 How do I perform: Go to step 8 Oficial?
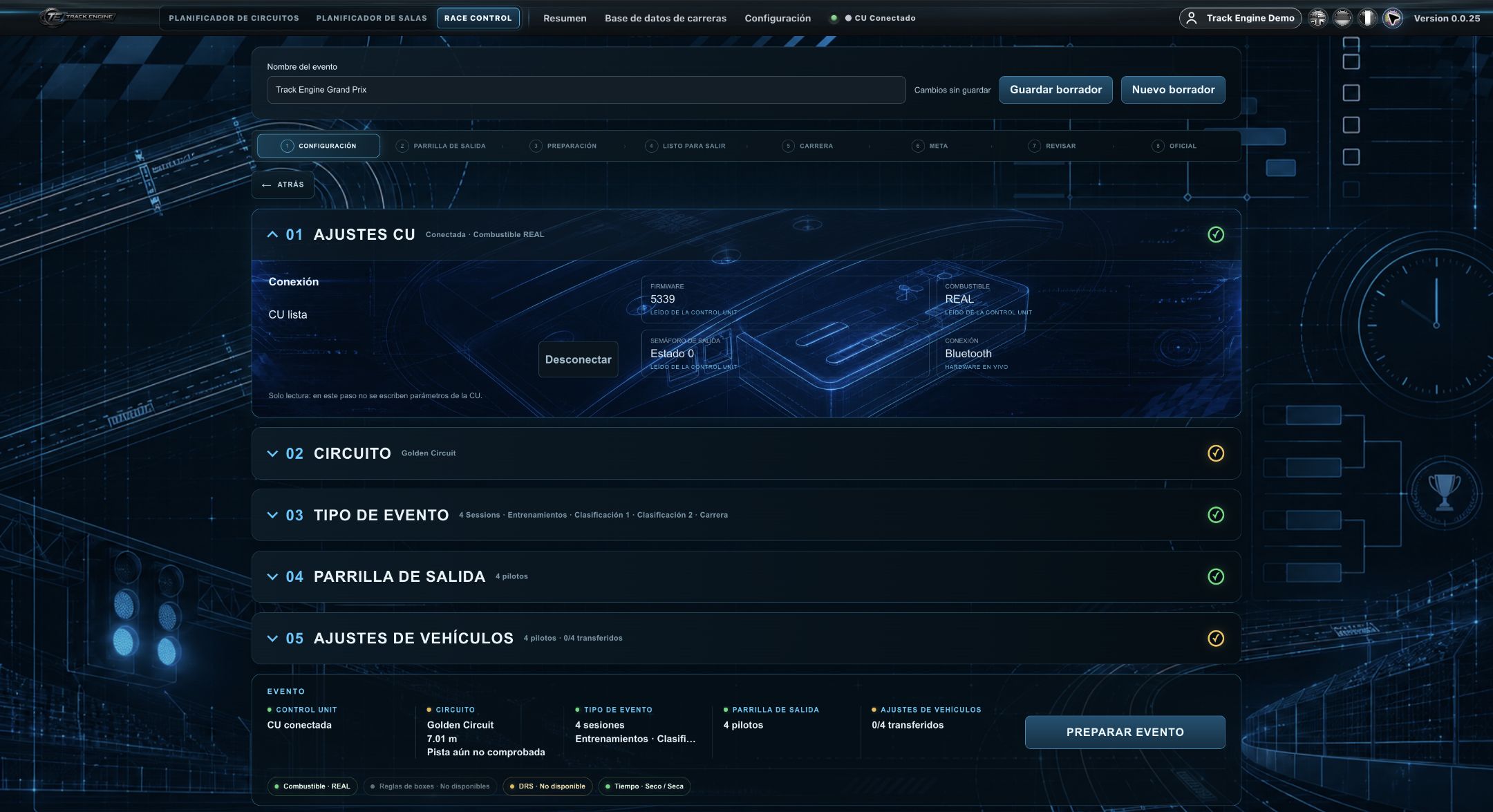pos(1174,146)
